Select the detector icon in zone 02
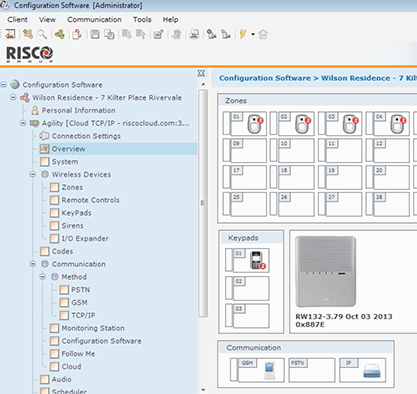The height and width of the screenshot is (394, 417). (x=303, y=124)
